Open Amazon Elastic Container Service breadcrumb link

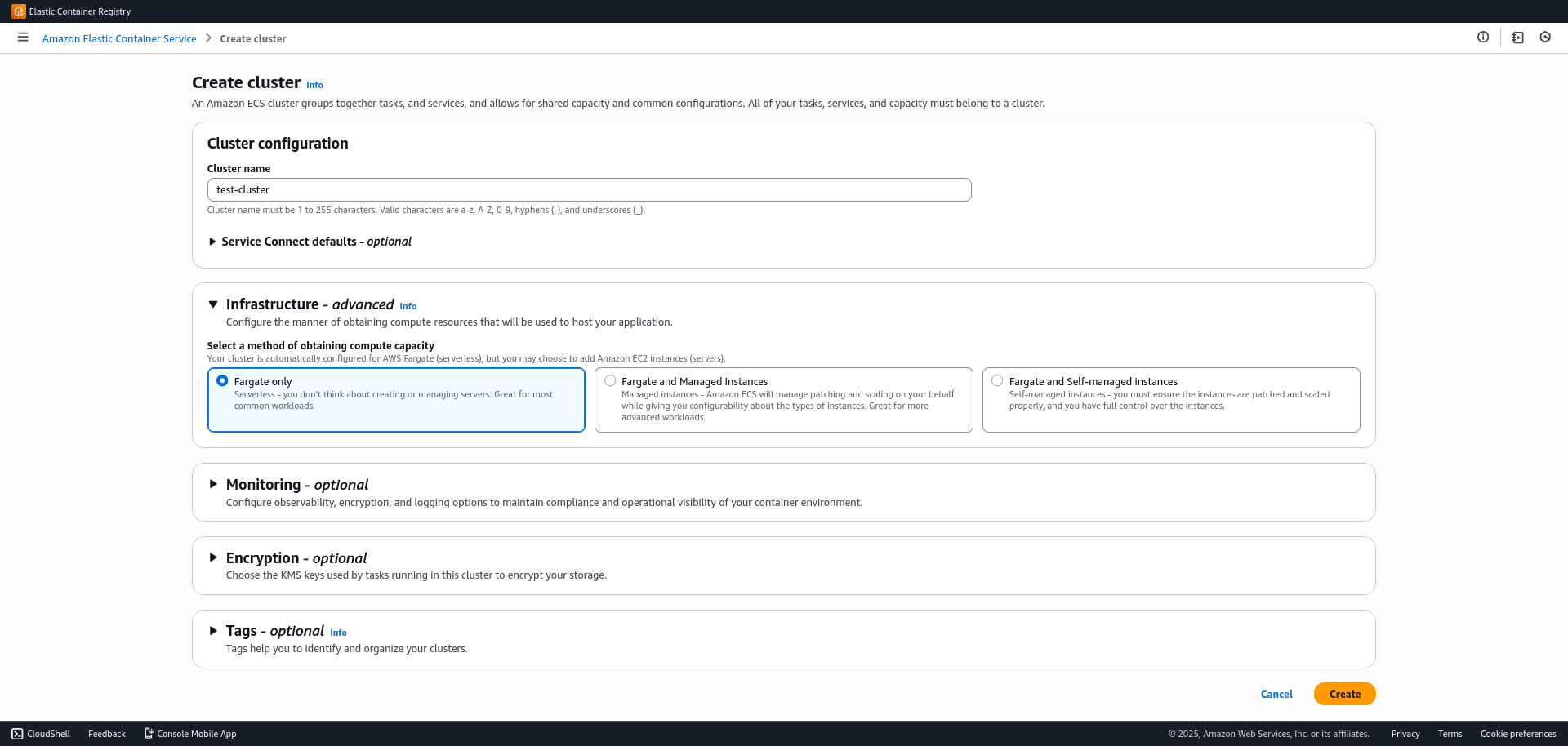[x=119, y=38]
